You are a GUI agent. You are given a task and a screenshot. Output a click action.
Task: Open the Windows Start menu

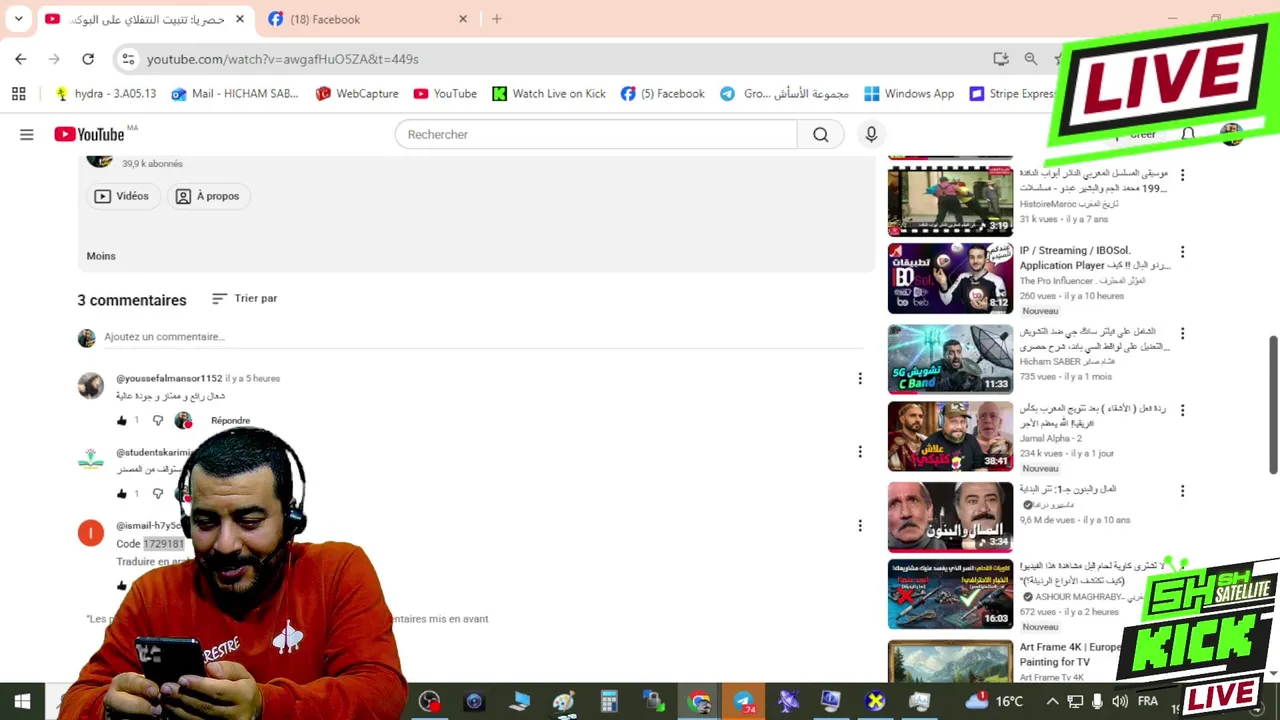click(x=22, y=702)
